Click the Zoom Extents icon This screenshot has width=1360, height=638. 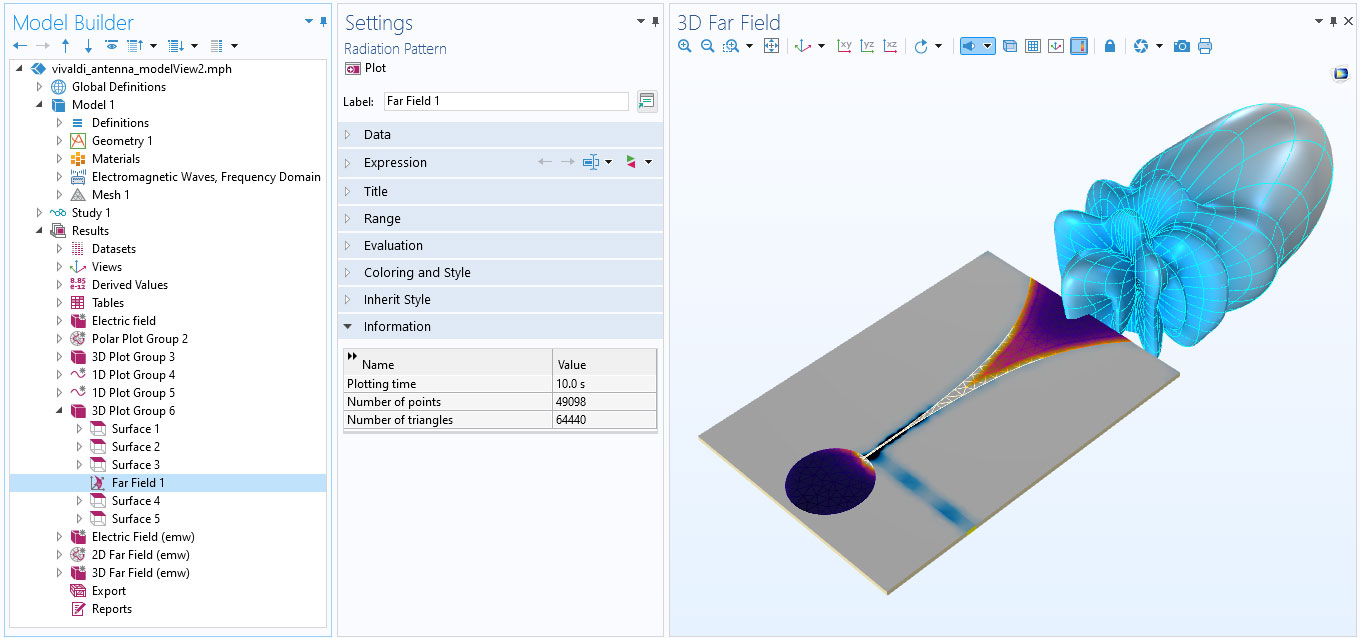click(x=771, y=46)
